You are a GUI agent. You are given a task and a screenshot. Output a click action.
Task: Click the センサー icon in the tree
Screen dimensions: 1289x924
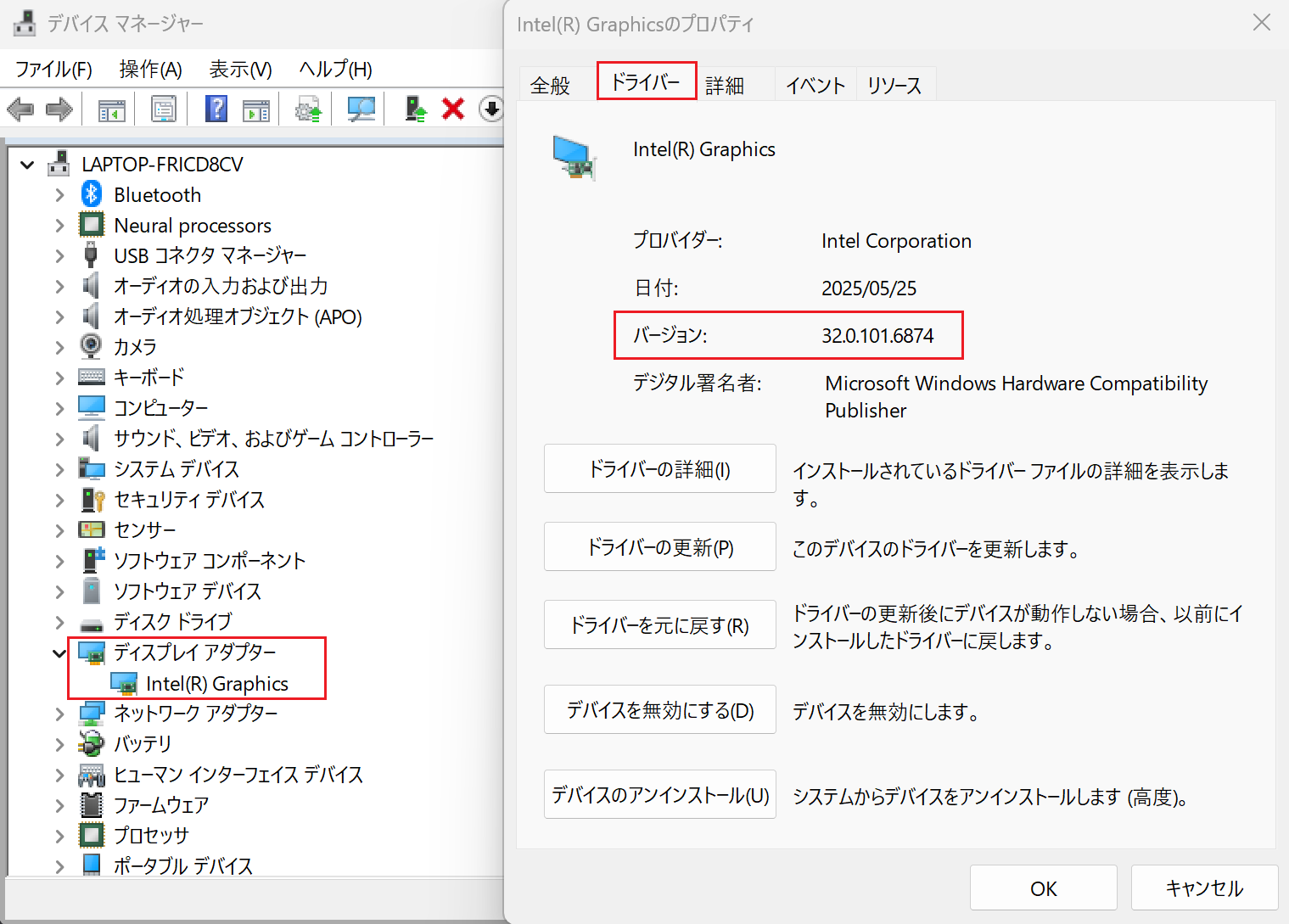click(x=91, y=529)
